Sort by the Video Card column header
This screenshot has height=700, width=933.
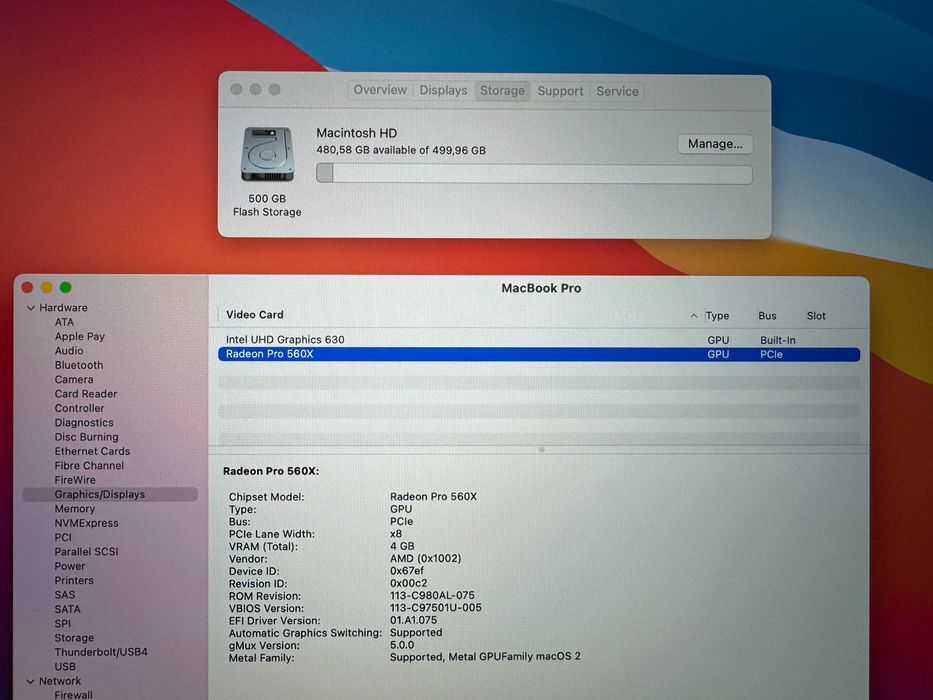[x=255, y=314]
